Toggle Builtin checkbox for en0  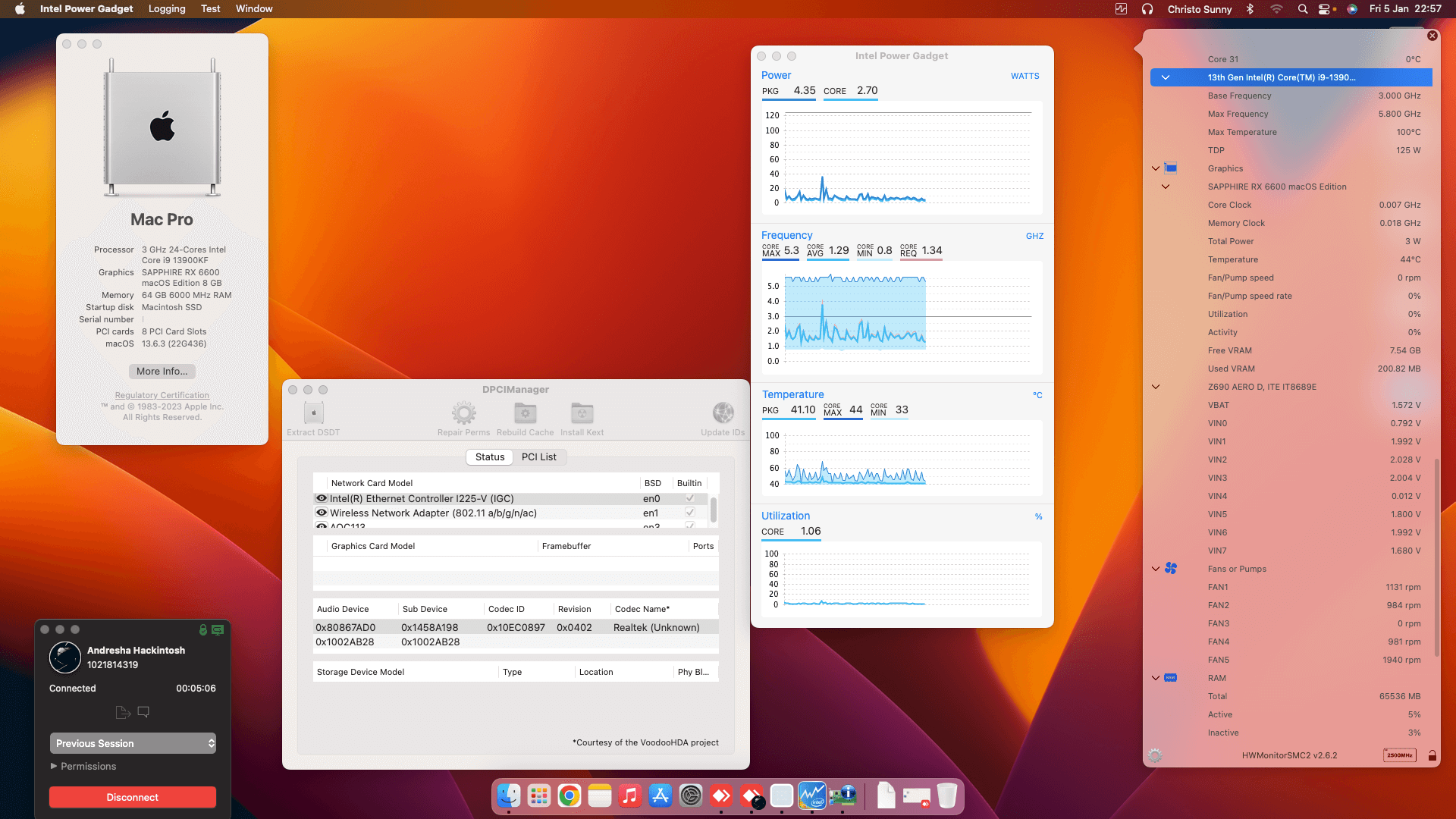click(690, 498)
